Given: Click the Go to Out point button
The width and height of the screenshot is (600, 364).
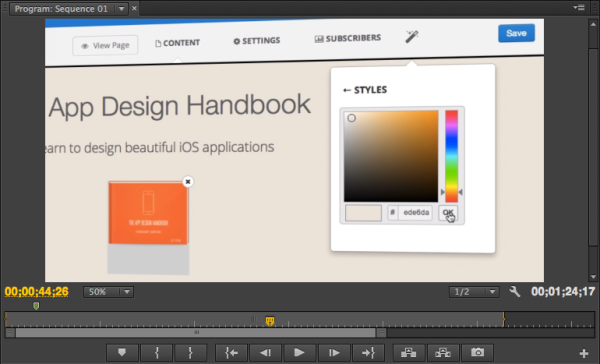Looking at the screenshot, I should pyautogui.click(x=368, y=352).
